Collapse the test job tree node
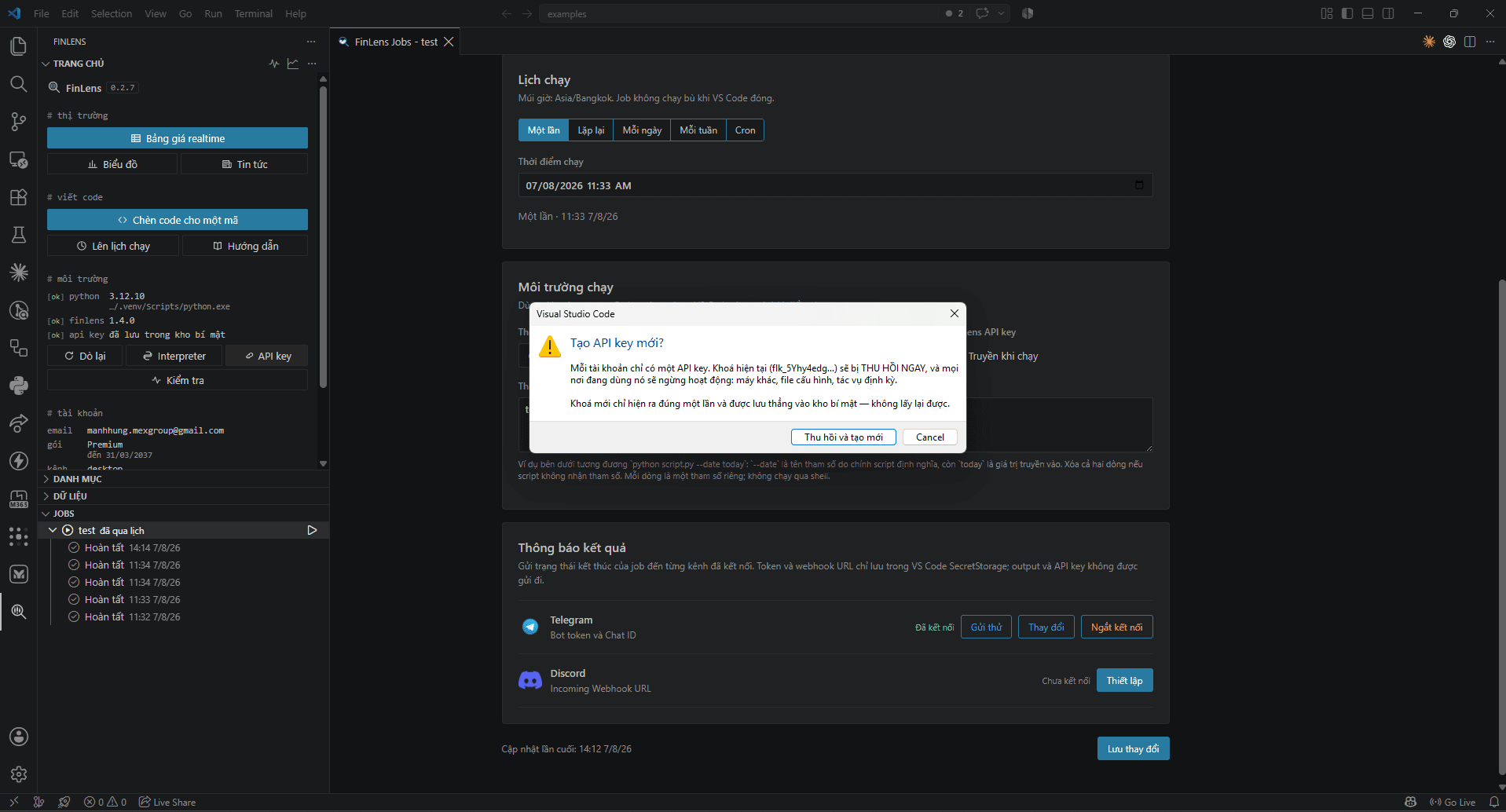The height and width of the screenshot is (812, 1506). (53, 531)
